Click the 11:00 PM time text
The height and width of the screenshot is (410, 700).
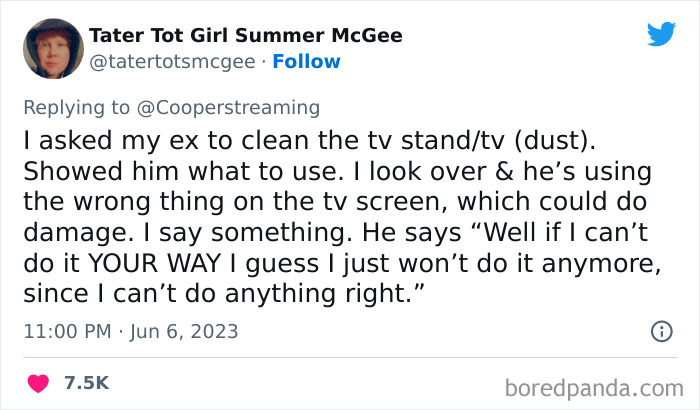pyautogui.click(x=67, y=331)
